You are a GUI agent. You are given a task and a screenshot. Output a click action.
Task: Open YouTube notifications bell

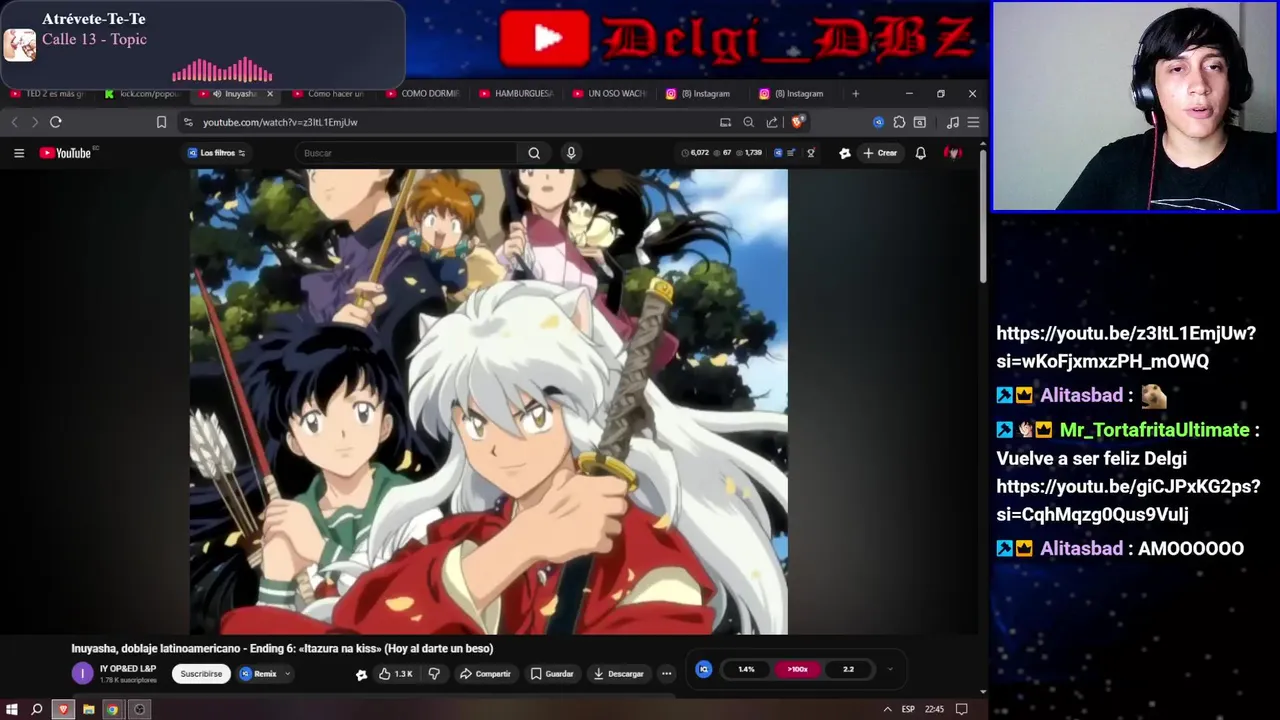point(920,153)
